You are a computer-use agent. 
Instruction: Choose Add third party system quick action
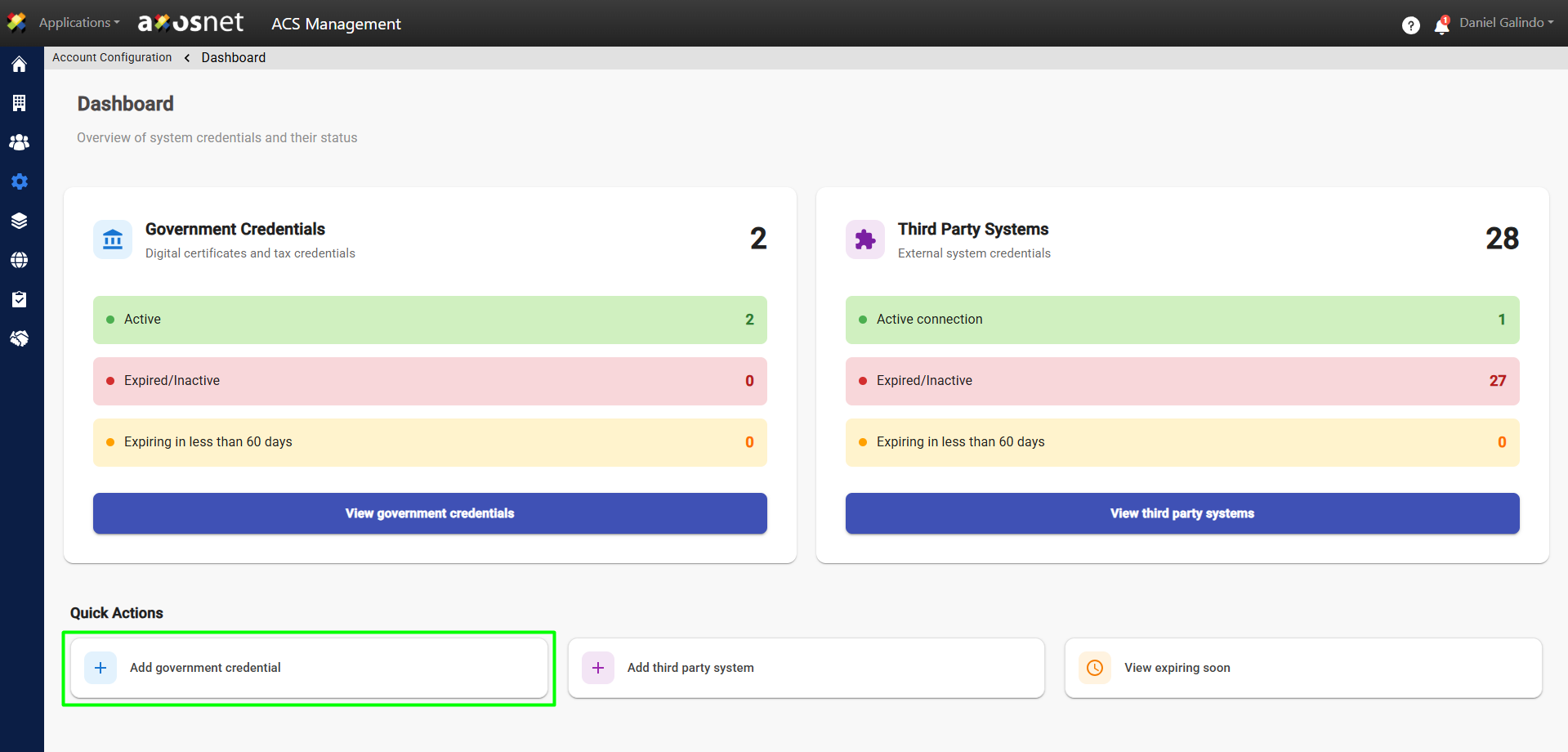[806, 668]
